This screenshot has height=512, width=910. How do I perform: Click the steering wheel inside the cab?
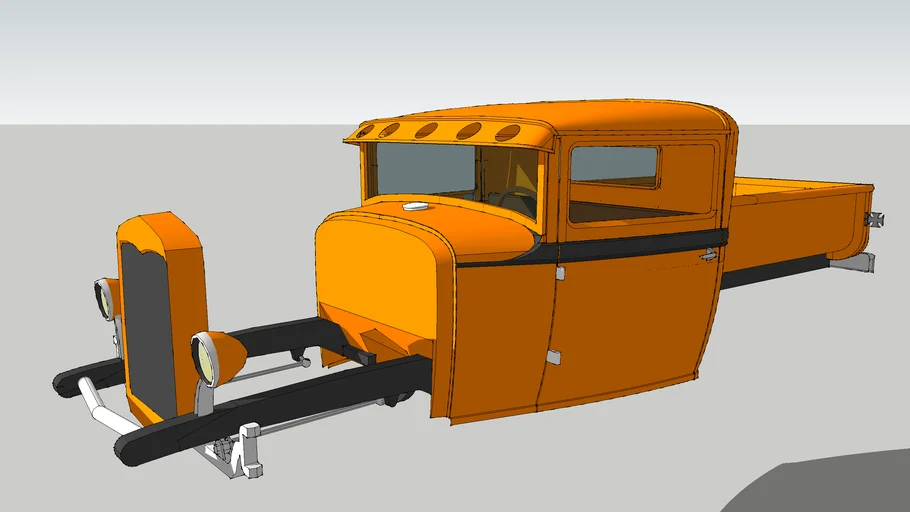515,199
